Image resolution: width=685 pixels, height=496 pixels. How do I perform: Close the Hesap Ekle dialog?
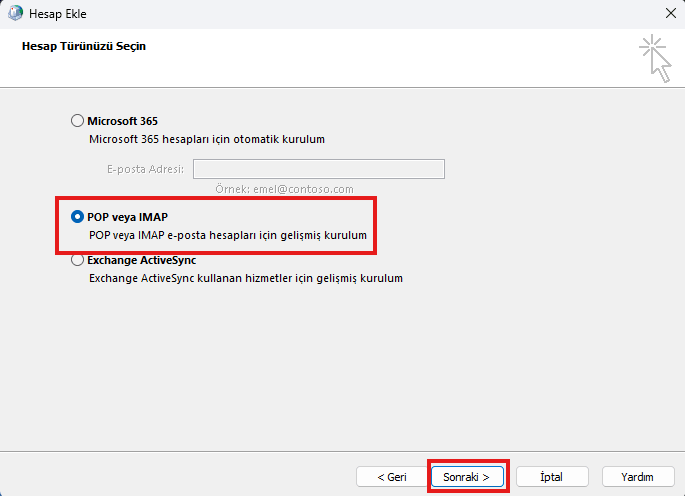point(671,14)
